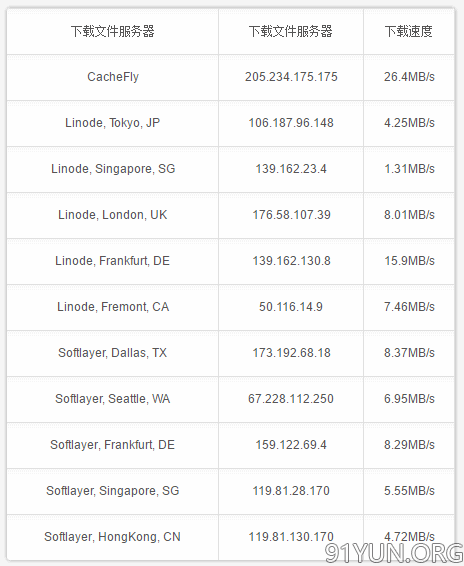
Task: Select Softlayer, Frankfurt, DE entry
Action: coord(112,445)
